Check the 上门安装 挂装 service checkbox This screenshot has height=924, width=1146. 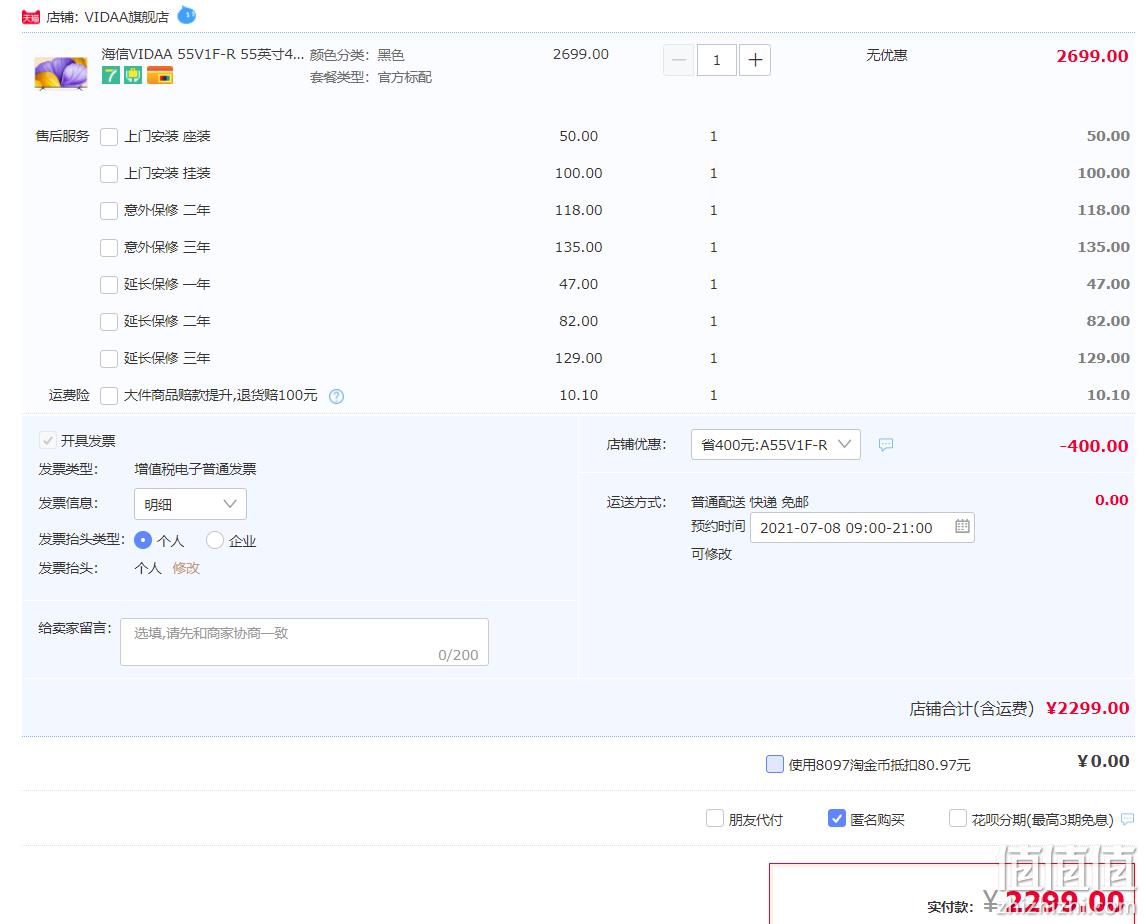pos(109,174)
